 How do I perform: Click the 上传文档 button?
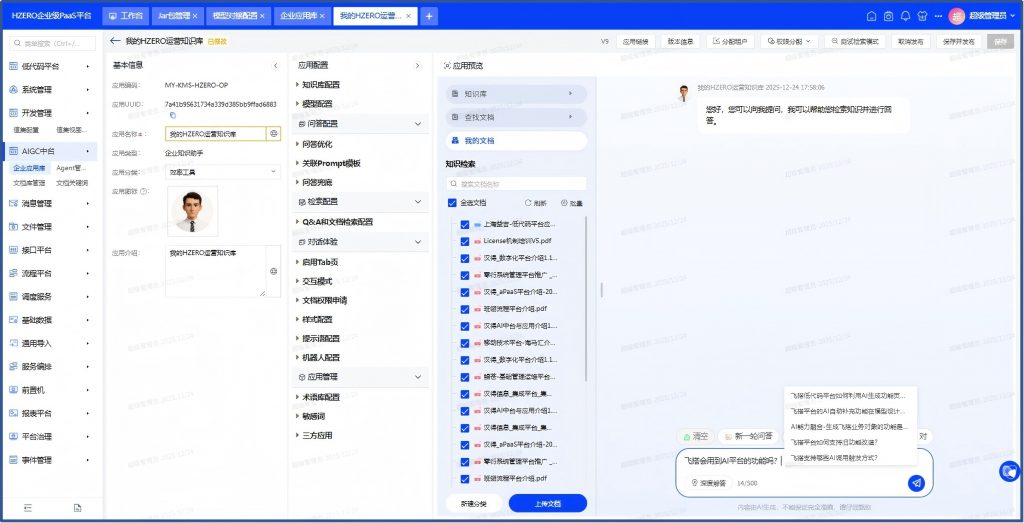[x=547, y=503]
